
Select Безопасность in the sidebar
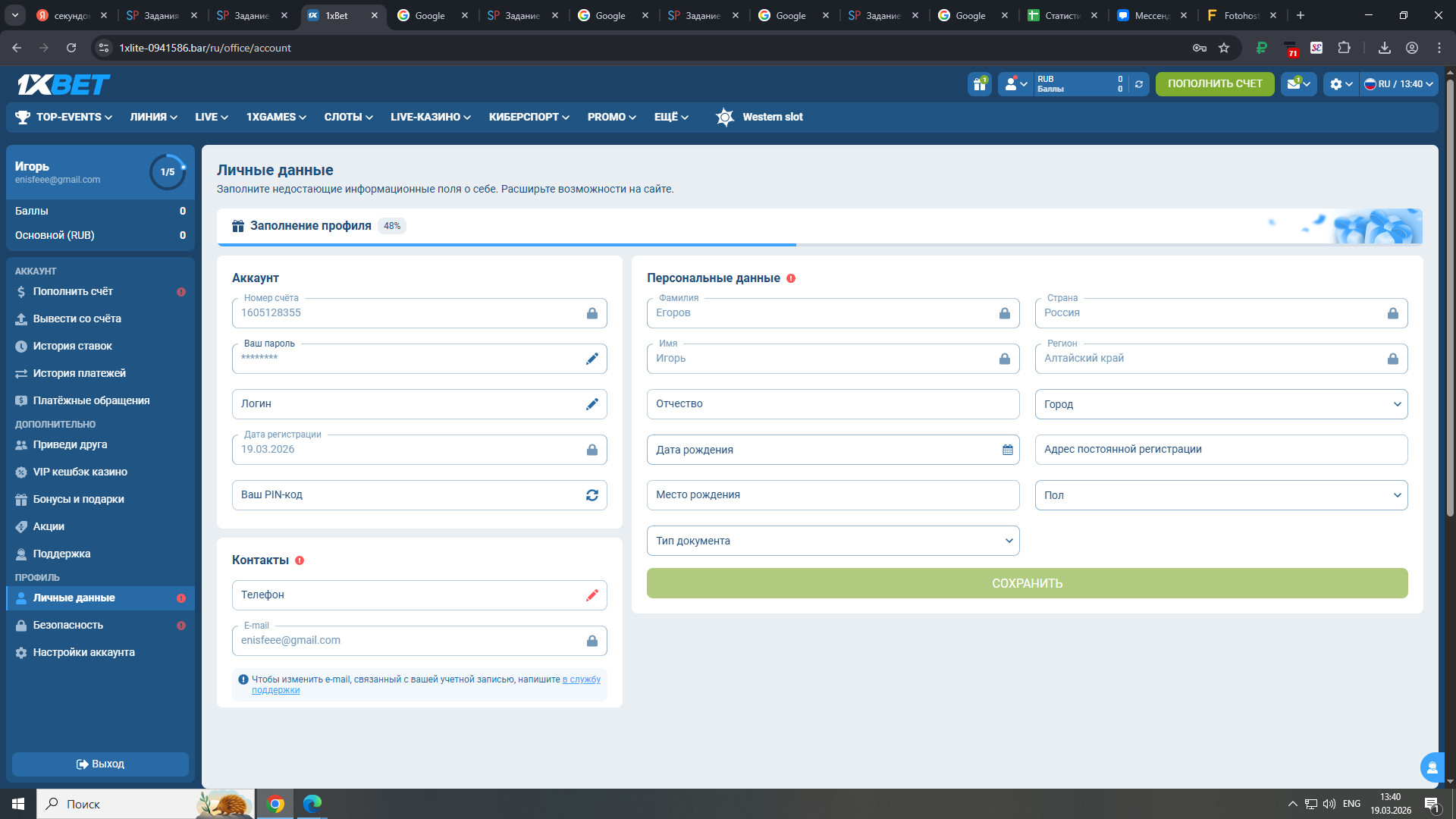pyautogui.click(x=68, y=625)
